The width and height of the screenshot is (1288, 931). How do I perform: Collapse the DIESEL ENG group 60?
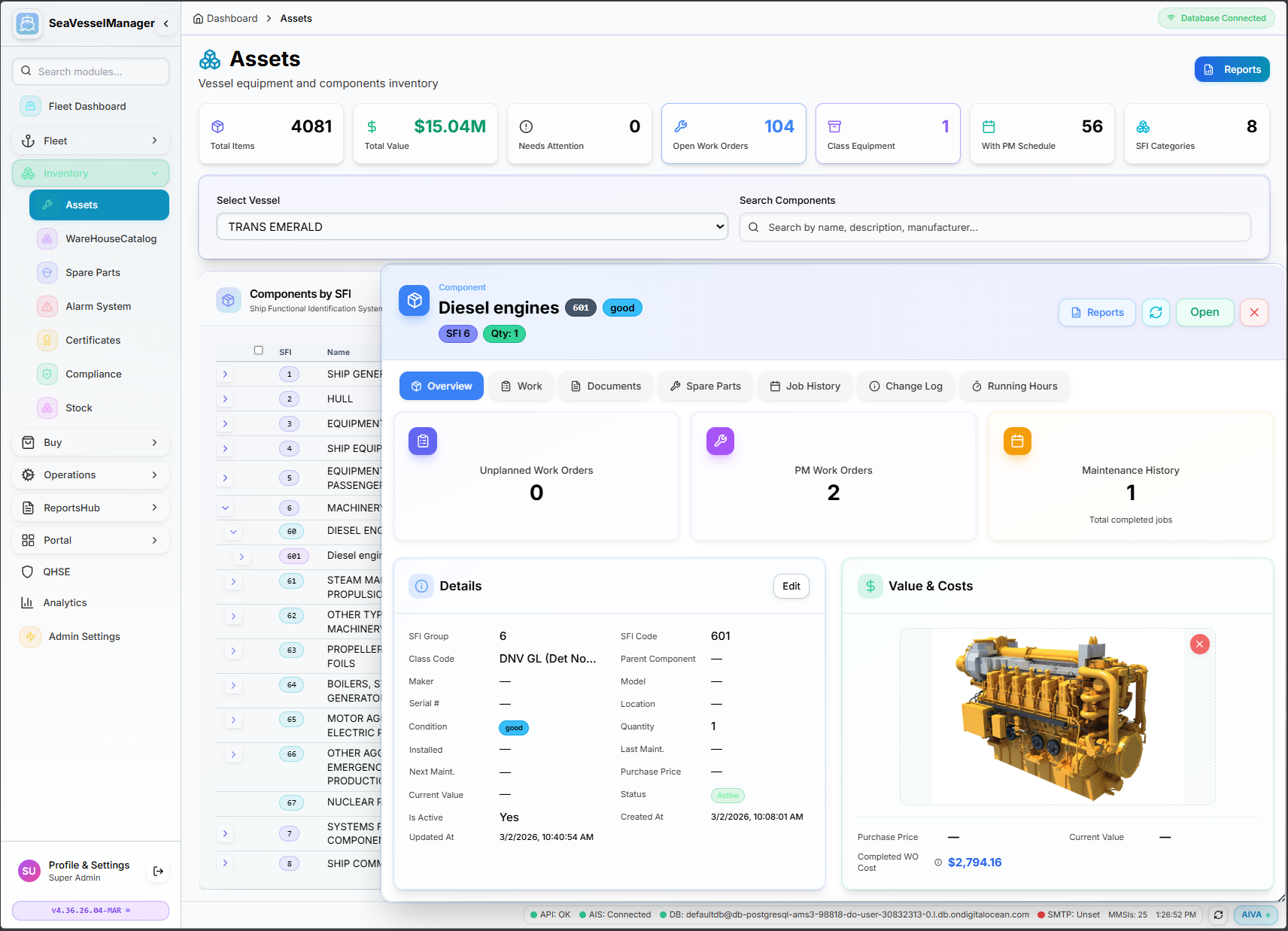click(x=233, y=532)
